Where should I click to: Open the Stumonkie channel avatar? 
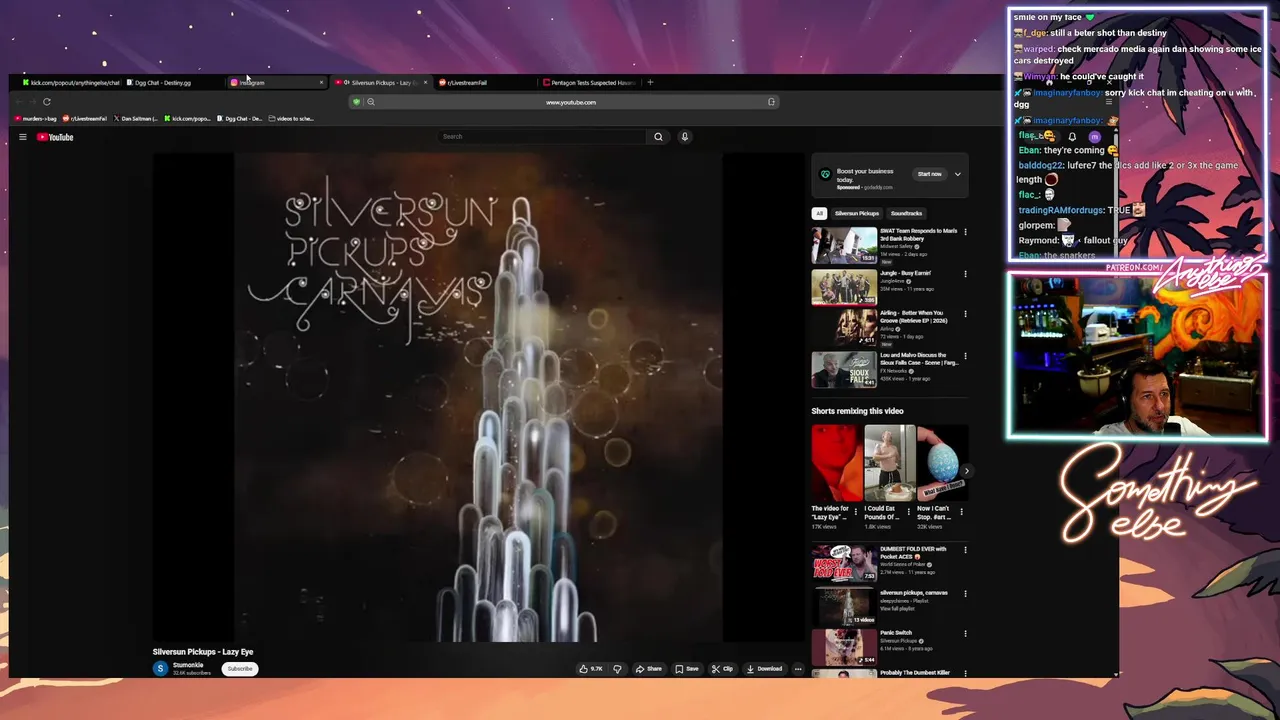[x=160, y=668]
